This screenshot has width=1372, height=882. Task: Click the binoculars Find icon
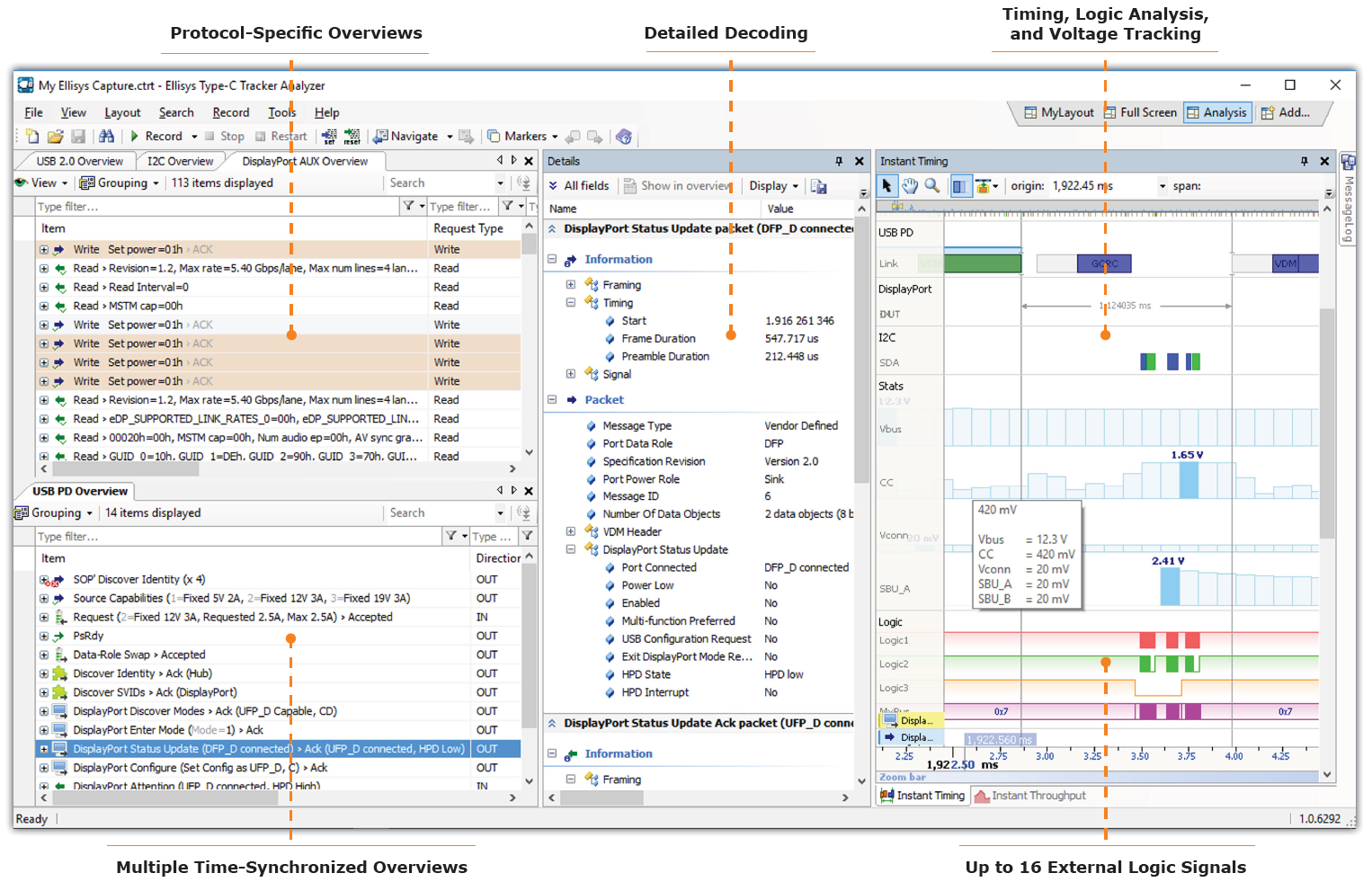(x=107, y=137)
